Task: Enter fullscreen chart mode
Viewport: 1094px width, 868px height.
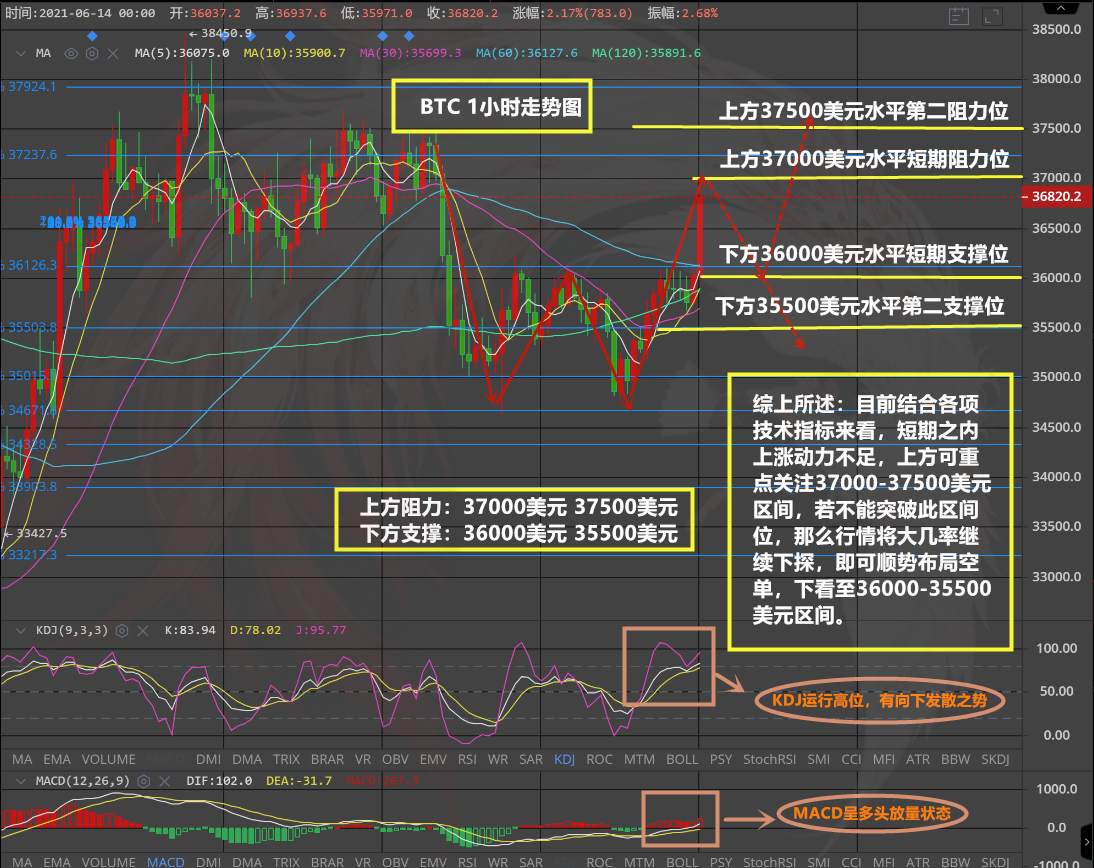Action: coord(991,17)
